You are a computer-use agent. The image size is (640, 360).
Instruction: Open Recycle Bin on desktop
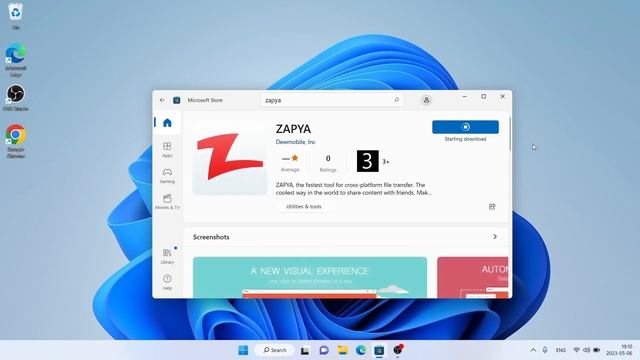tap(16, 16)
